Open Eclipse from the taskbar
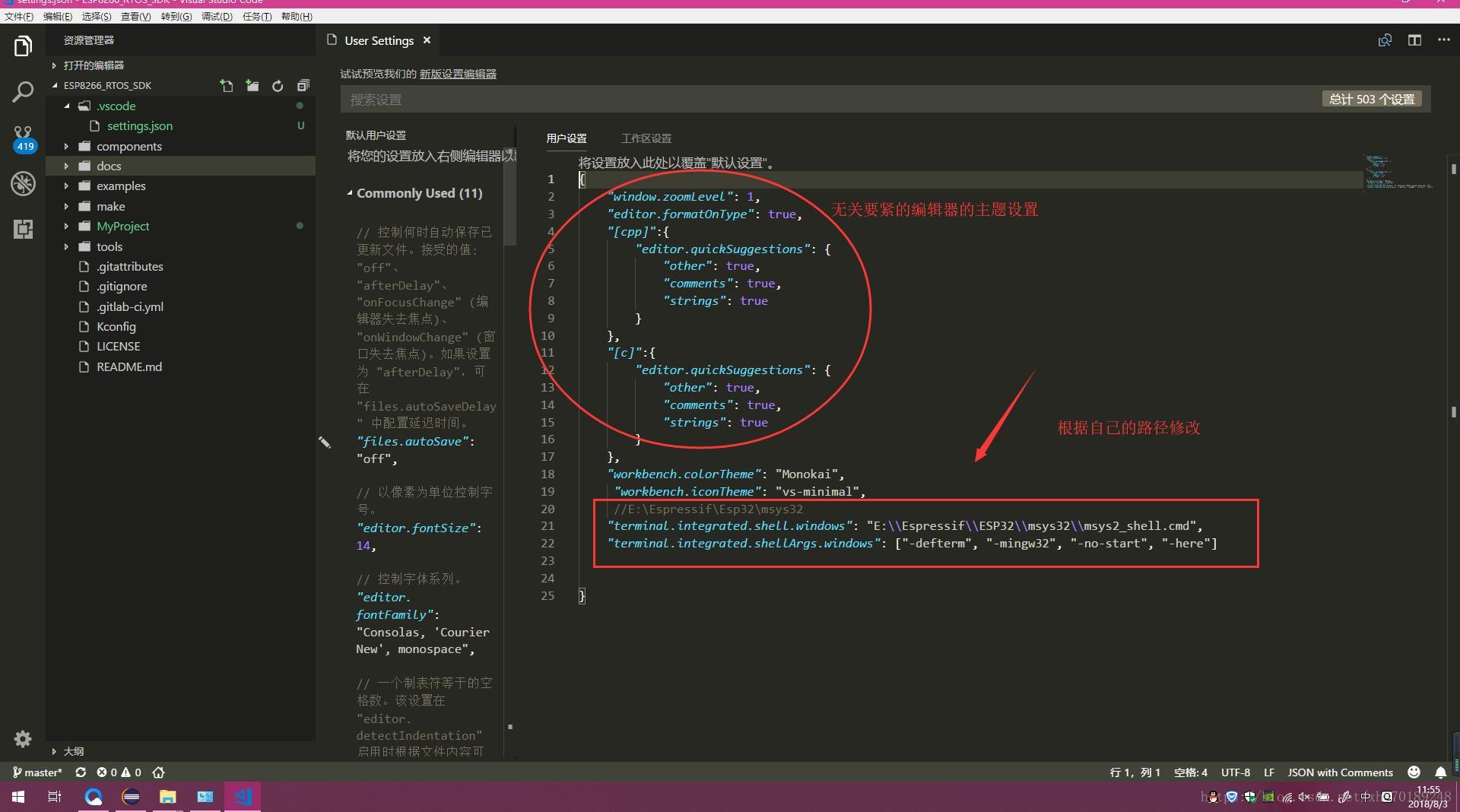The width and height of the screenshot is (1460, 812). click(x=131, y=797)
